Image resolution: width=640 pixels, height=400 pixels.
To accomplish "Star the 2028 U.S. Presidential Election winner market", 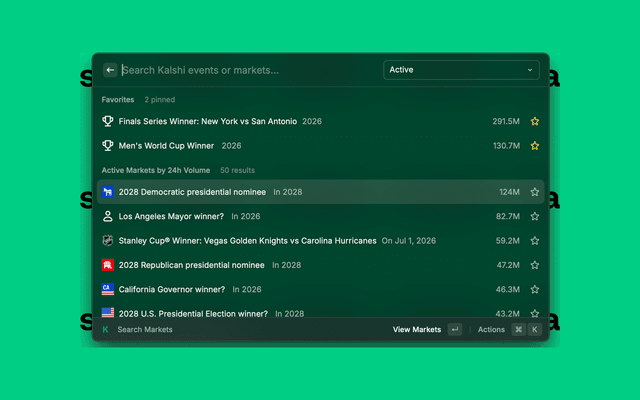I will [x=535, y=313].
